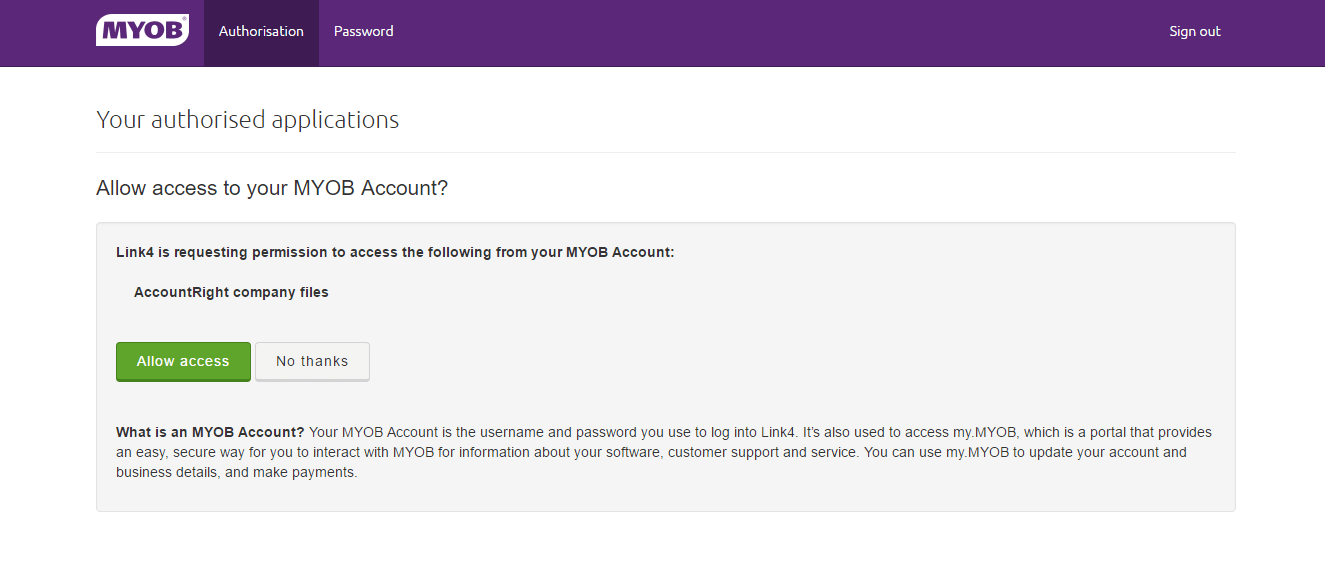1325x562 pixels.
Task: Click the divider line under the page heading
Action: tap(665, 152)
